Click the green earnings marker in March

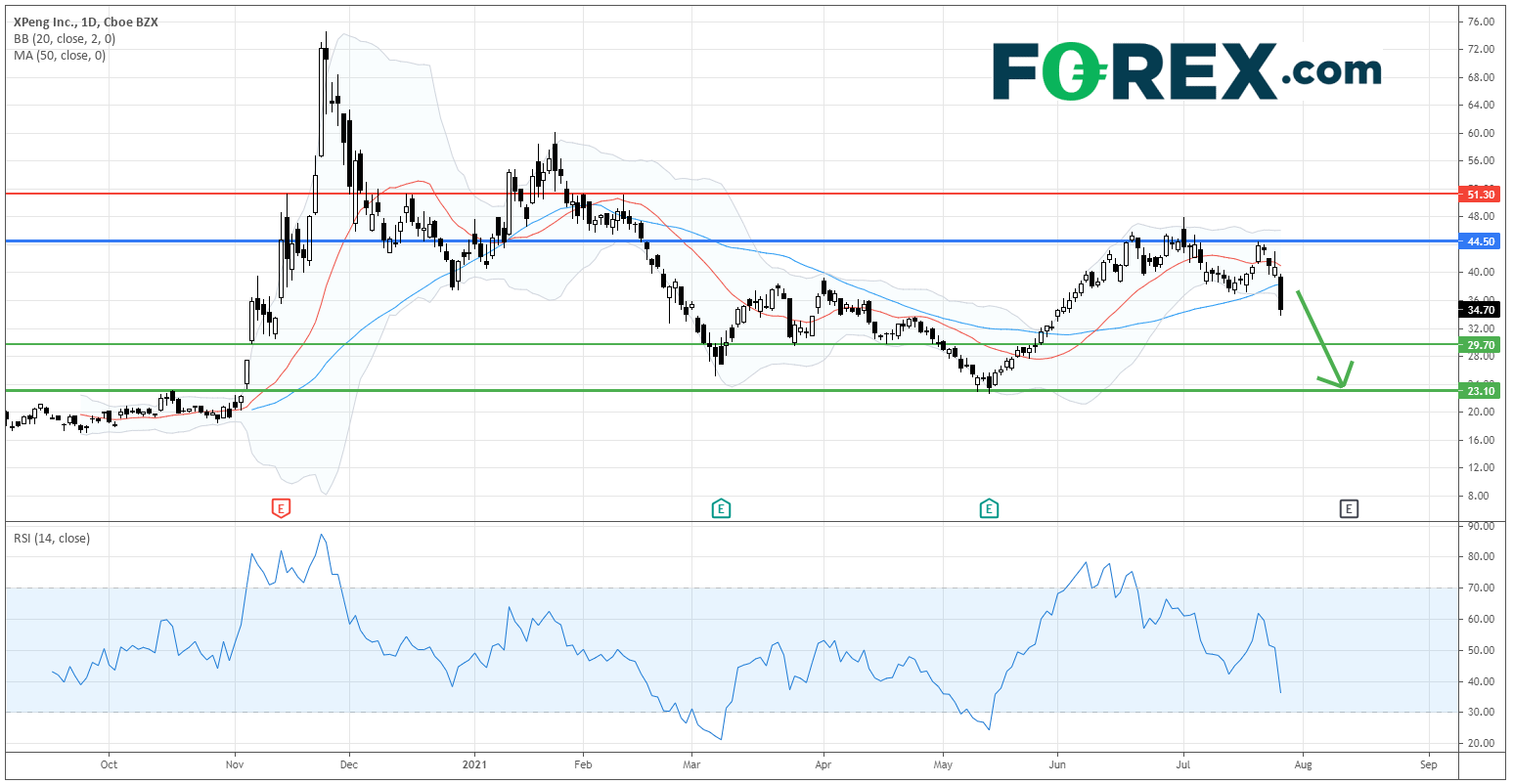click(x=721, y=508)
